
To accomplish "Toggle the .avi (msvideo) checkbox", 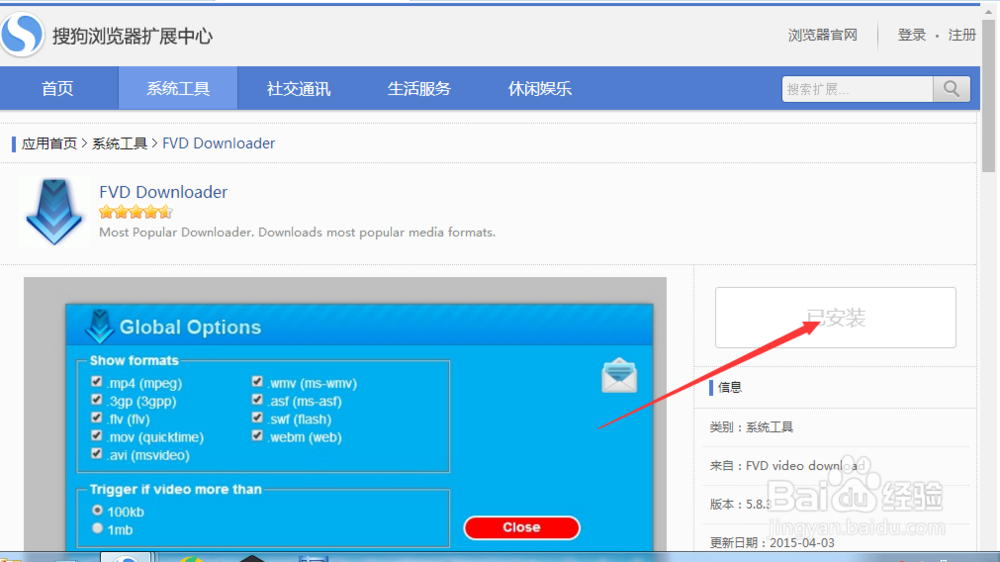I will coord(96,454).
